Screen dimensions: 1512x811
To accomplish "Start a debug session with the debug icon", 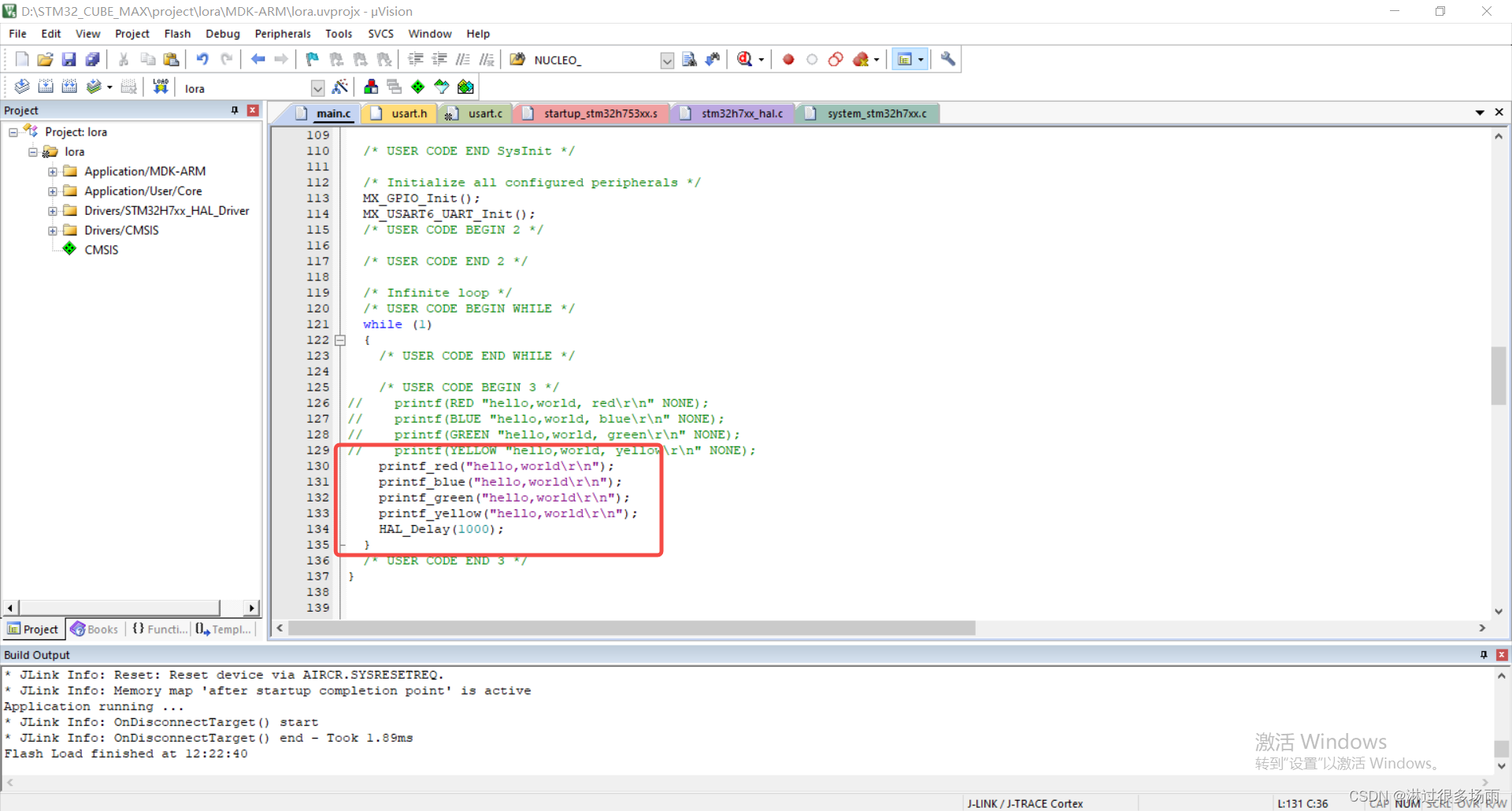I will click(x=746, y=59).
